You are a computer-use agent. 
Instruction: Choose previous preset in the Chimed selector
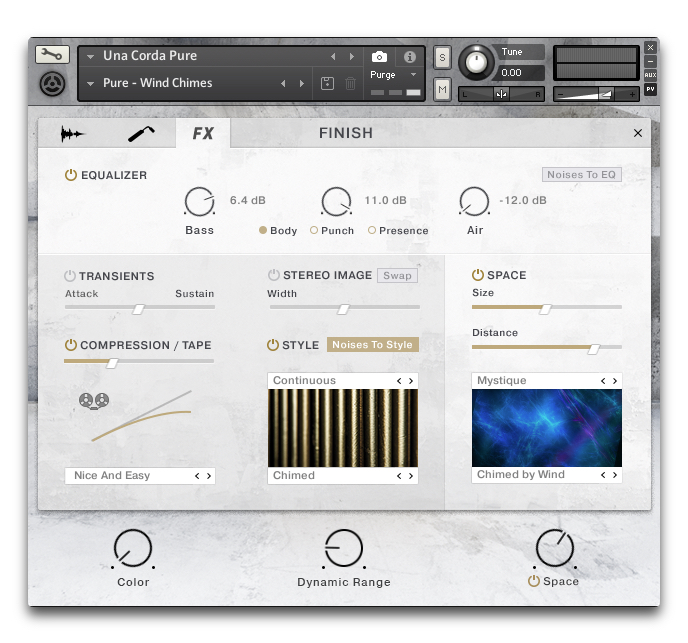tap(399, 476)
